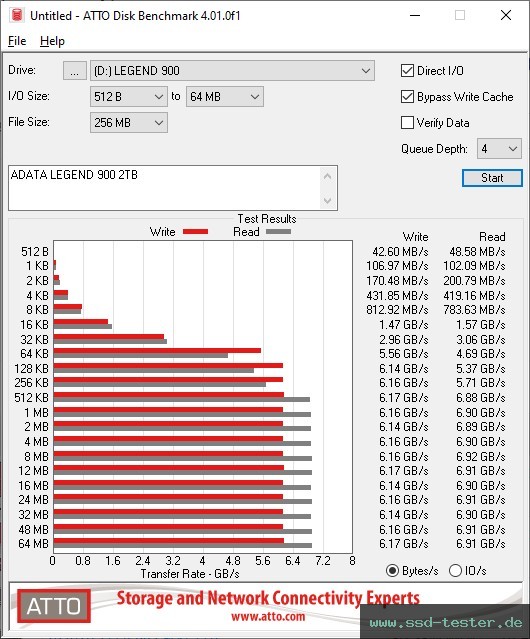530x639 pixels.
Task: Minimize the ATTO Disk Benchmark window
Action: tap(415, 15)
